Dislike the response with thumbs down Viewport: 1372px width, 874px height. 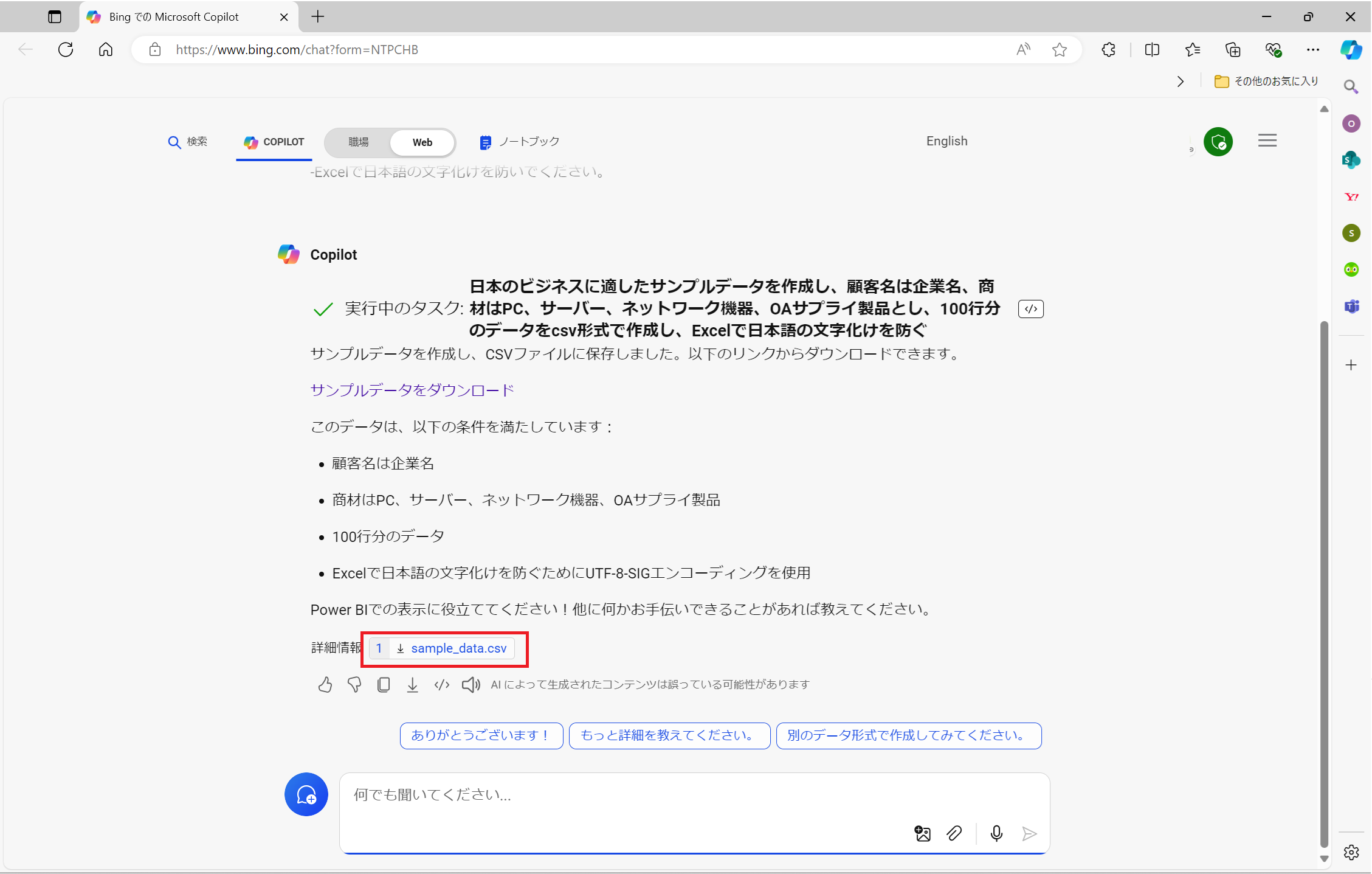[x=354, y=685]
